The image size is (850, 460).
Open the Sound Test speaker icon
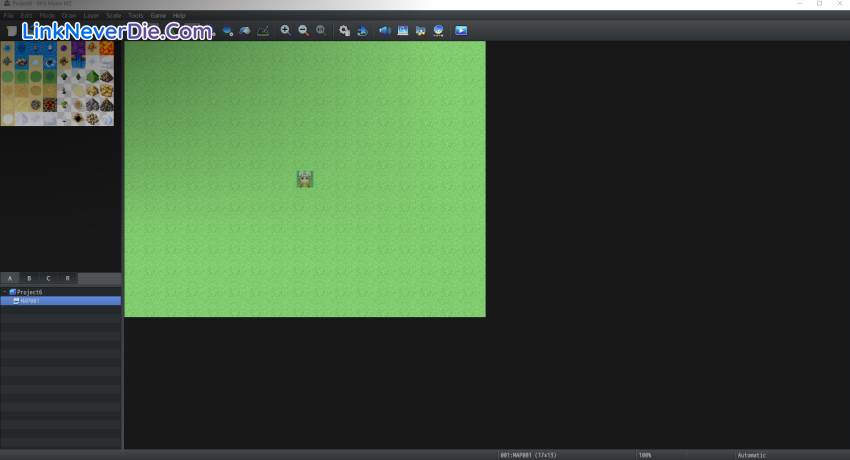(x=384, y=31)
